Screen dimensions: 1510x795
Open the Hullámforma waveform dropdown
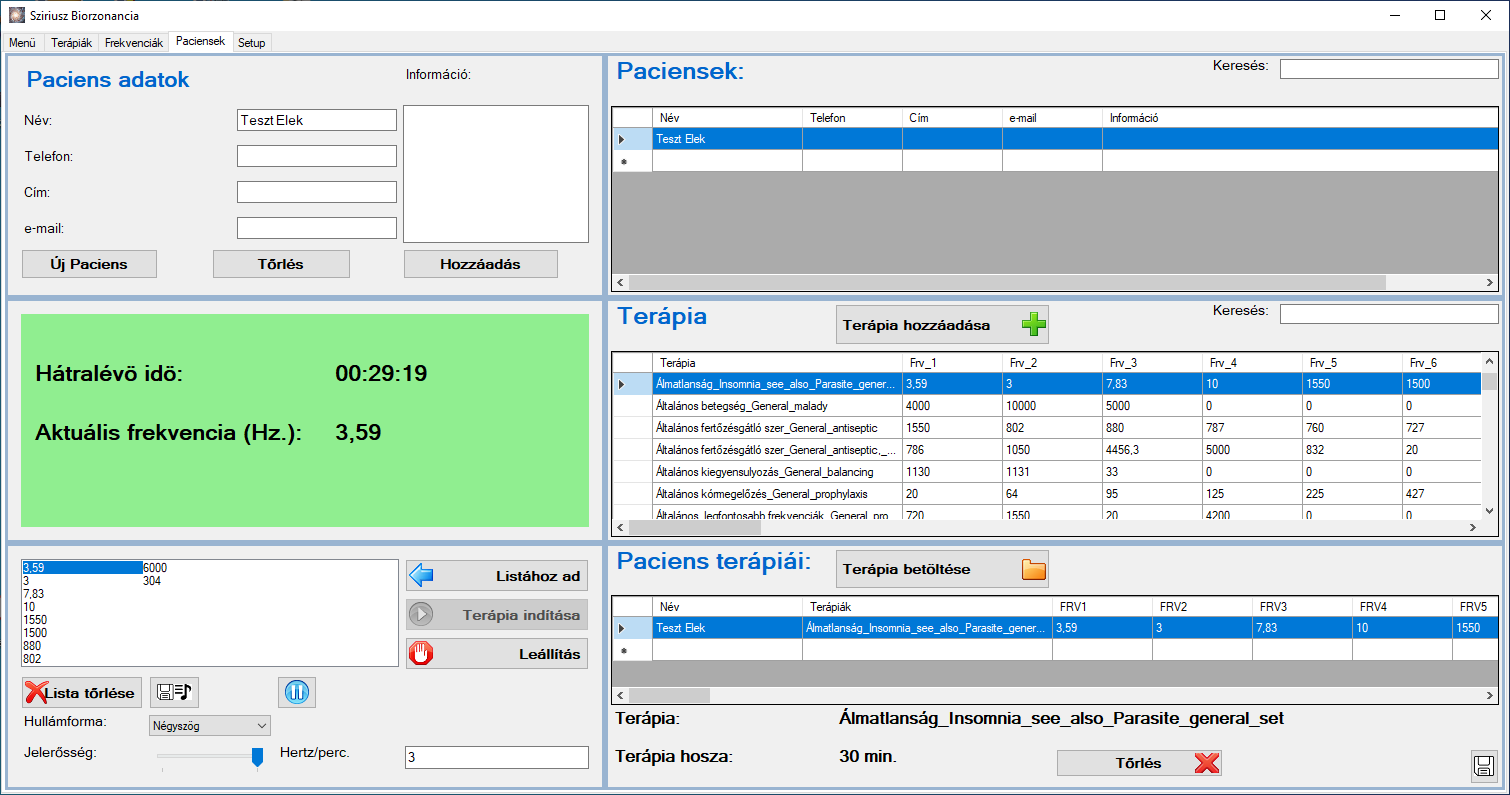click(210, 725)
